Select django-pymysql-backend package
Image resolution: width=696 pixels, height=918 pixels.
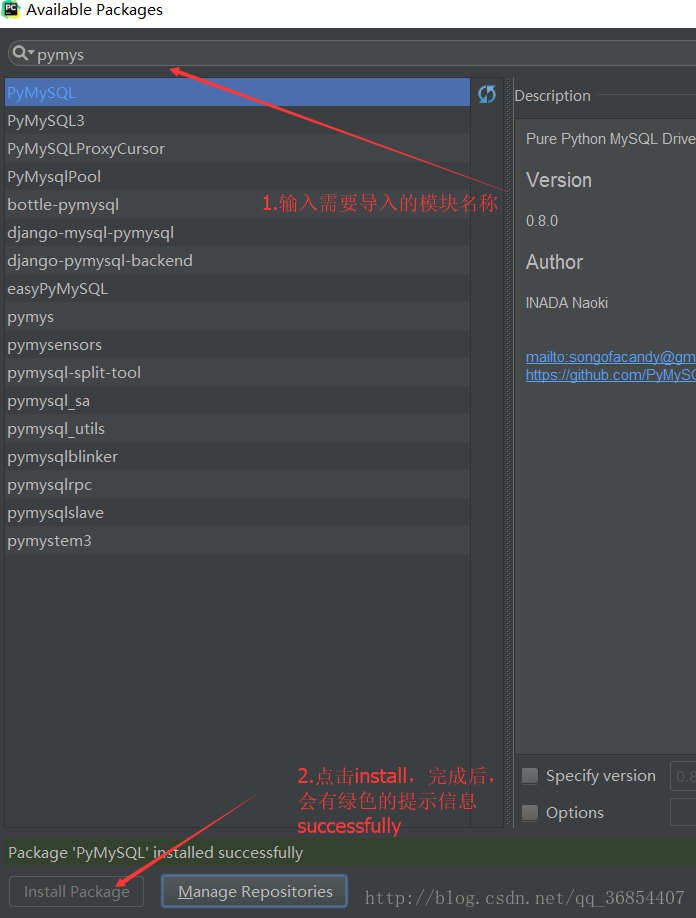(237, 261)
